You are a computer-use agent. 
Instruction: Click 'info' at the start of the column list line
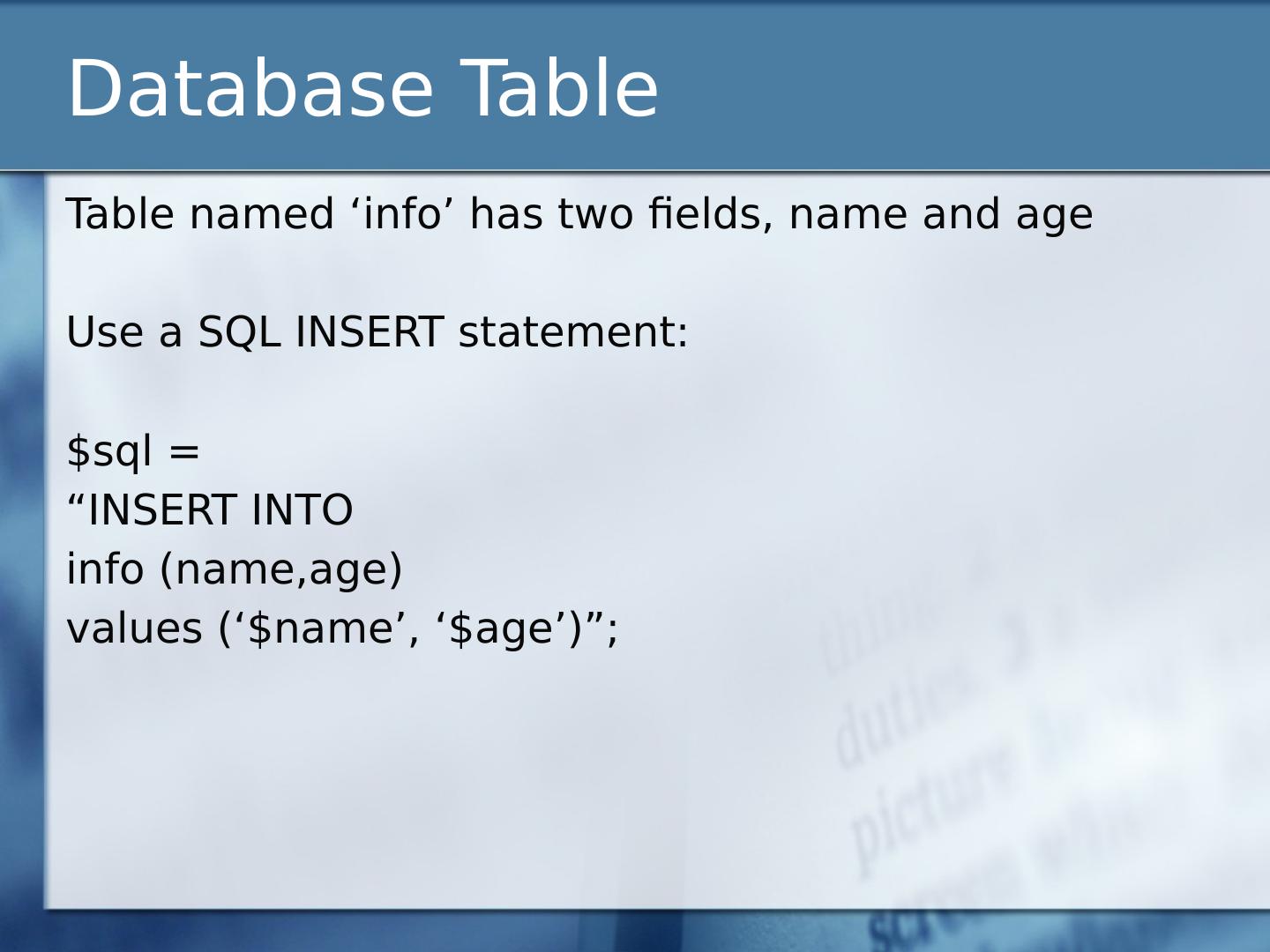pyautogui.click(x=104, y=569)
